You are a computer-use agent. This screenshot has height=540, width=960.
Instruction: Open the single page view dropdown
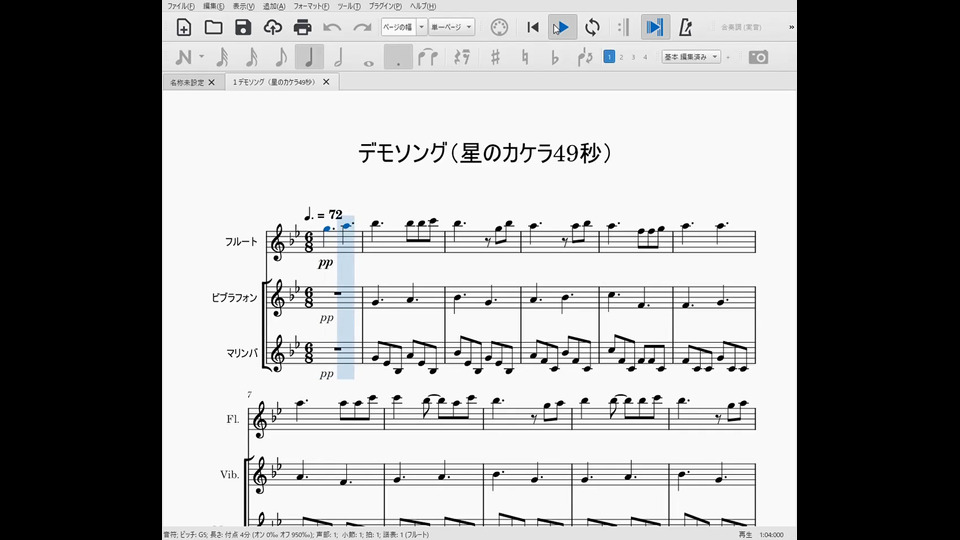(451, 27)
